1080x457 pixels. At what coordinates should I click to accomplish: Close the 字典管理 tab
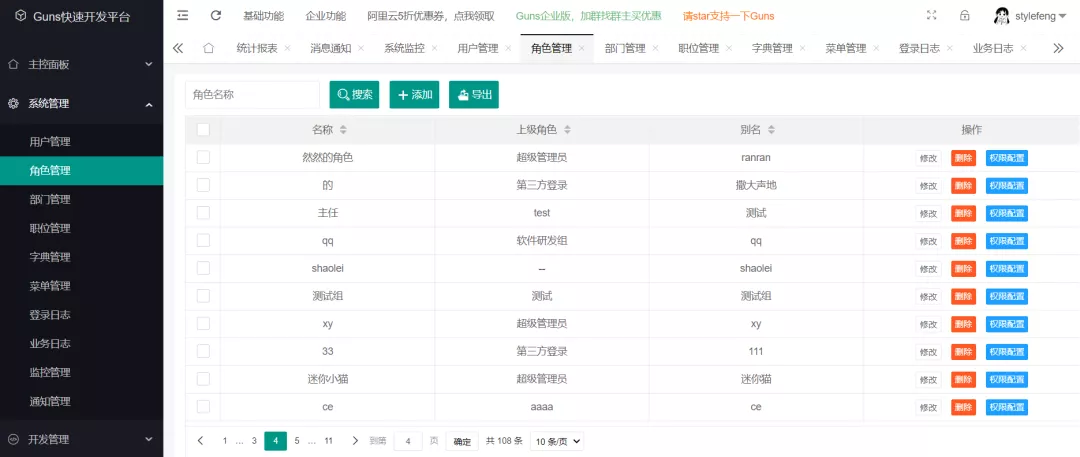tap(802, 49)
